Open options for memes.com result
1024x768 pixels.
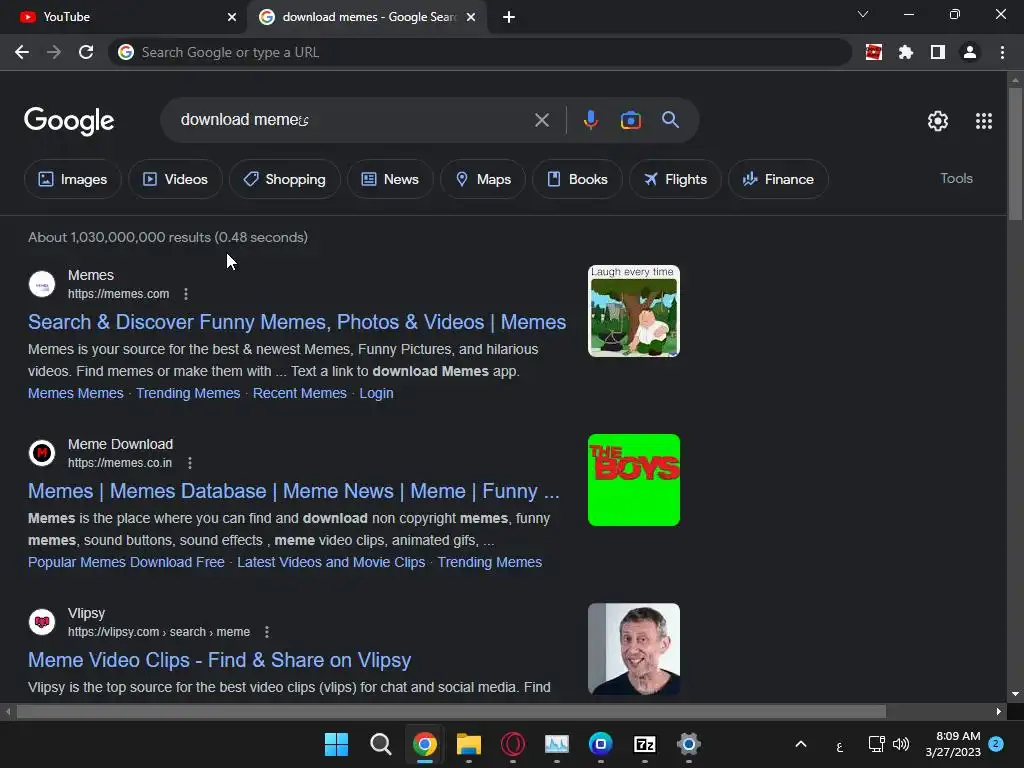point(186,294)
